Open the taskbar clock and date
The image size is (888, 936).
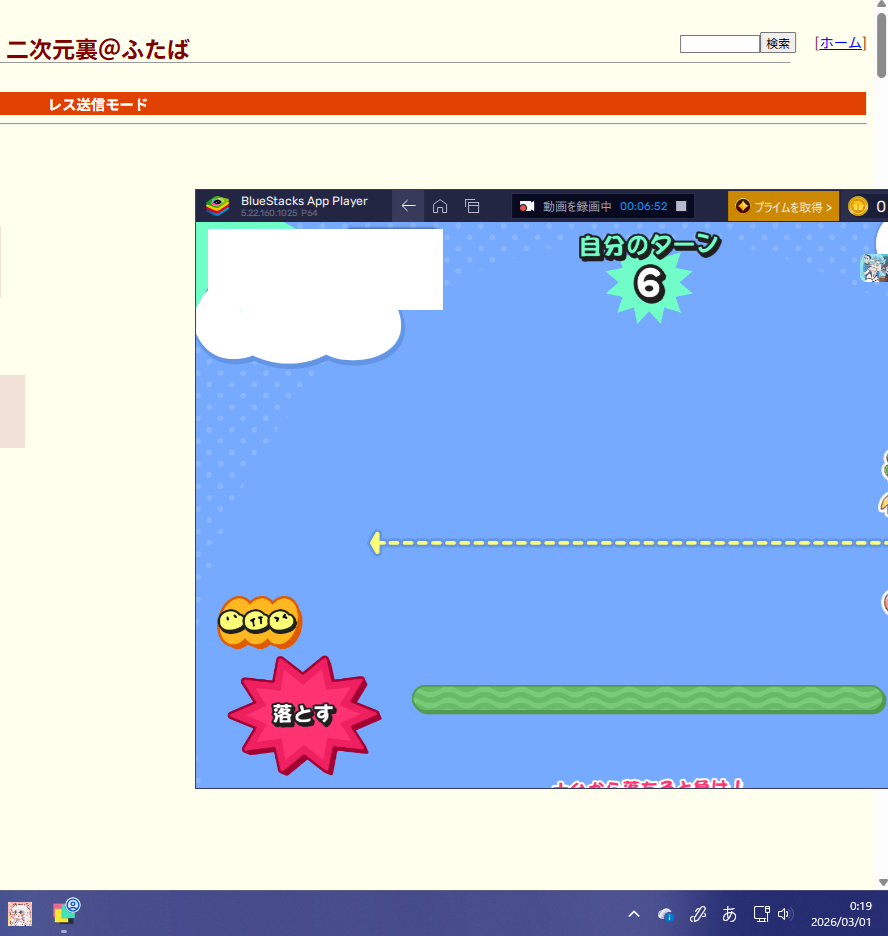(840, 914)
